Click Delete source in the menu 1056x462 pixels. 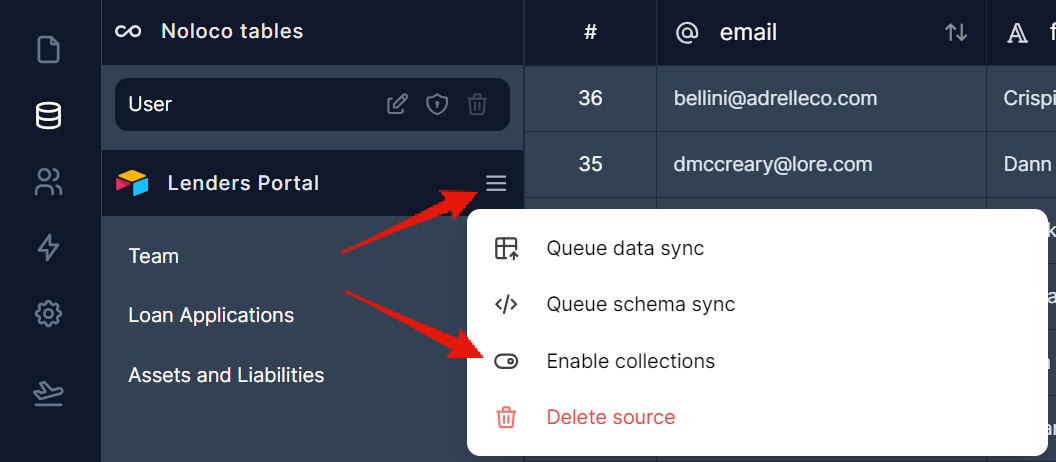point(610,417)
